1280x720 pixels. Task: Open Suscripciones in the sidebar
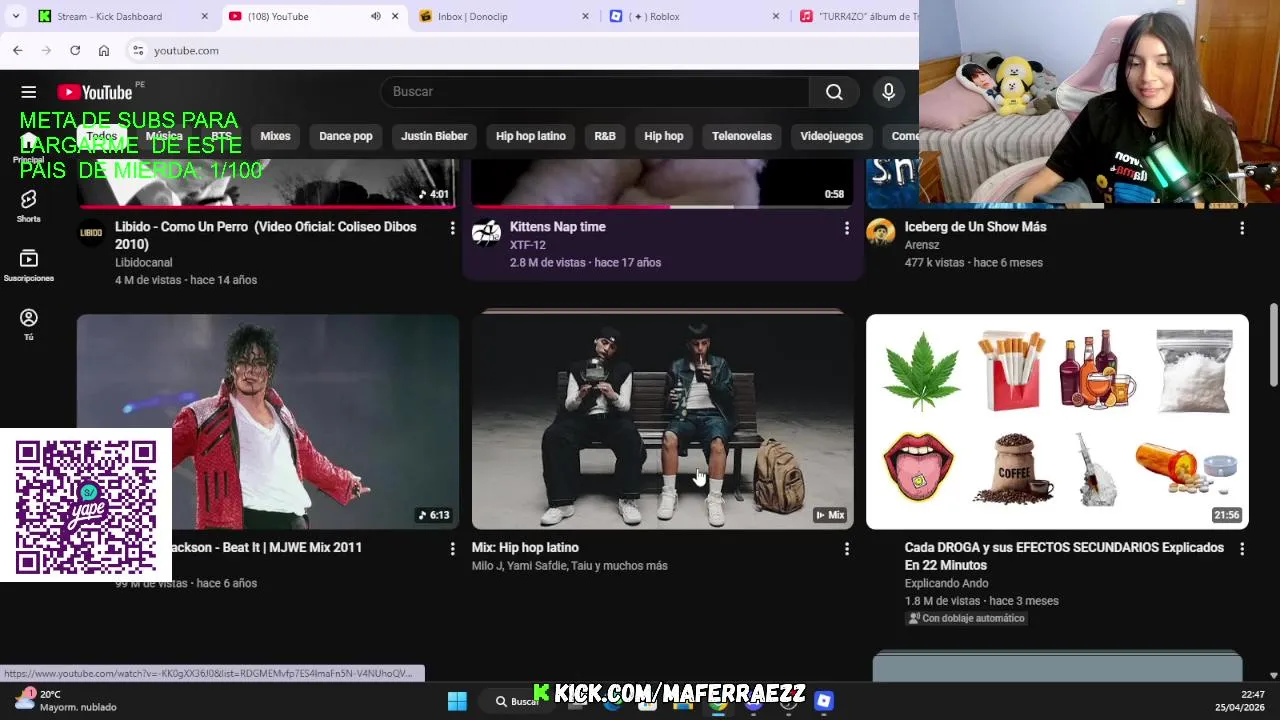(x=28, y=266)
